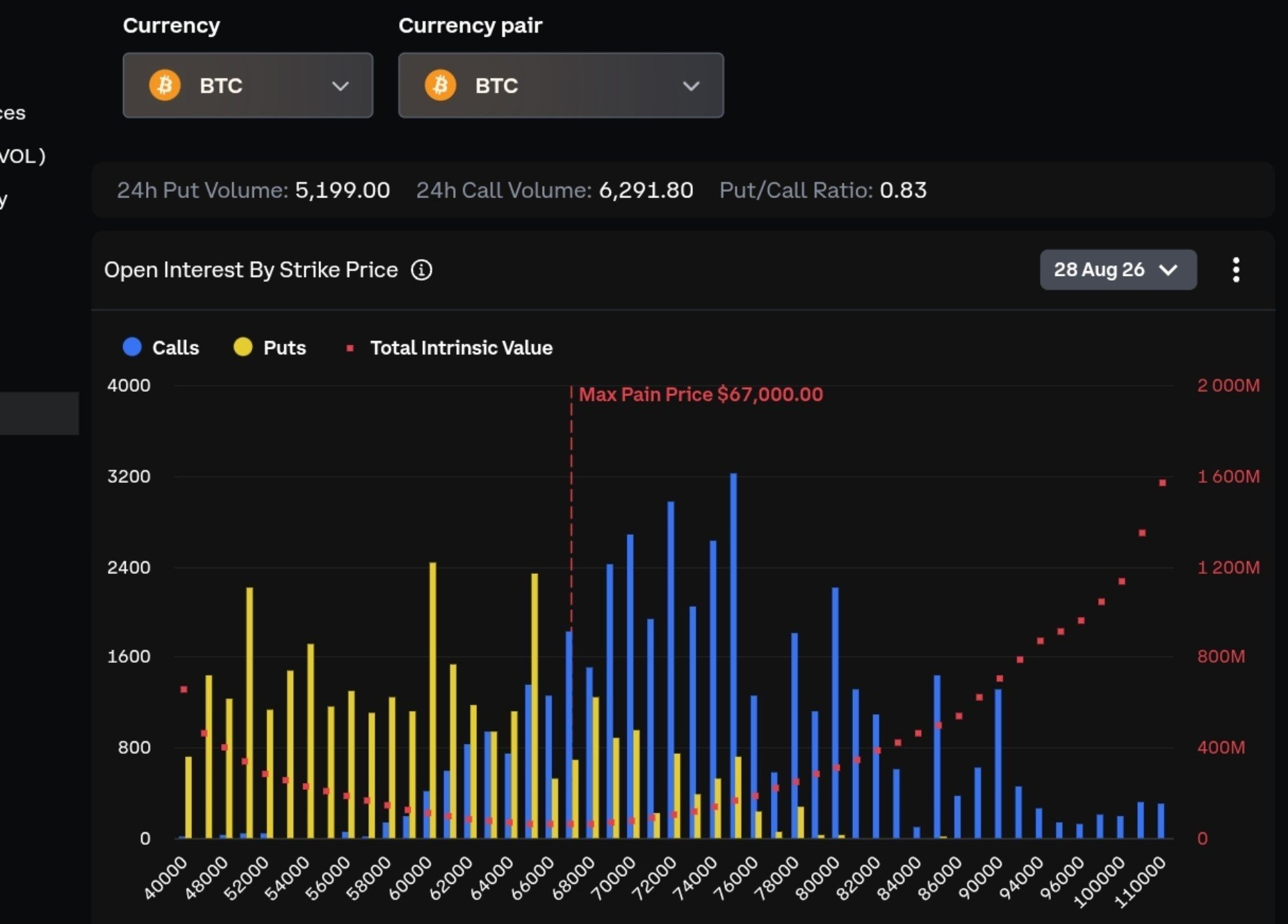Click the blue Calls legend dot
Screen dimensions: 1288x924
(132, 347)
